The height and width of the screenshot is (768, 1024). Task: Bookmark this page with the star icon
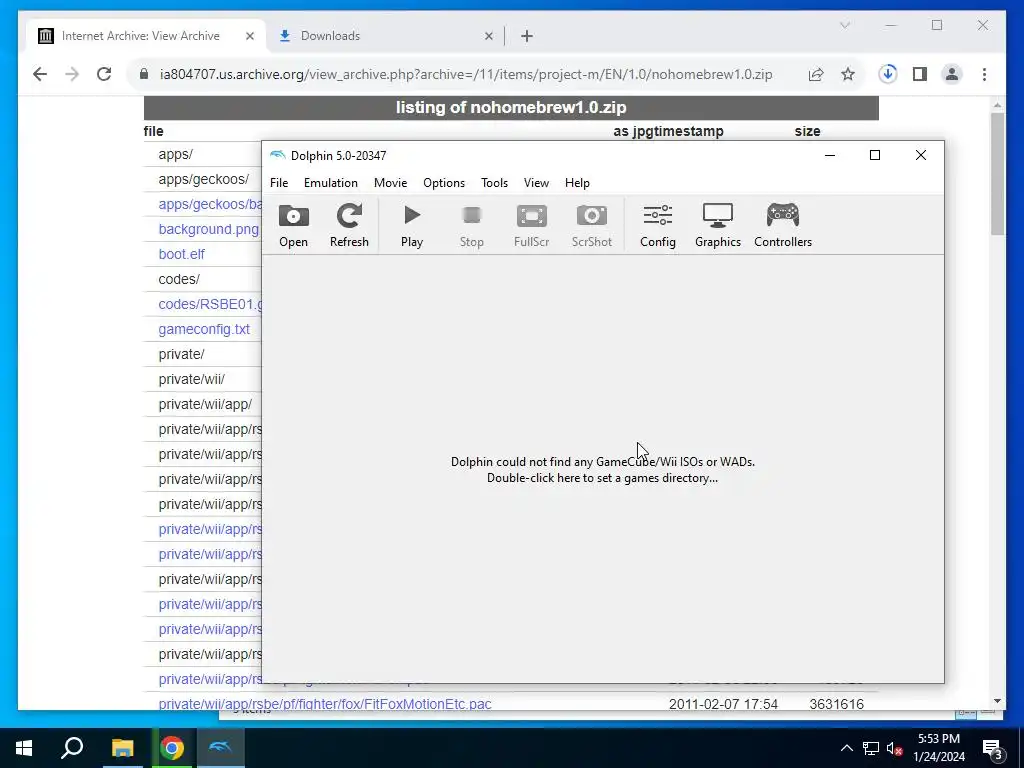(848, 74)
